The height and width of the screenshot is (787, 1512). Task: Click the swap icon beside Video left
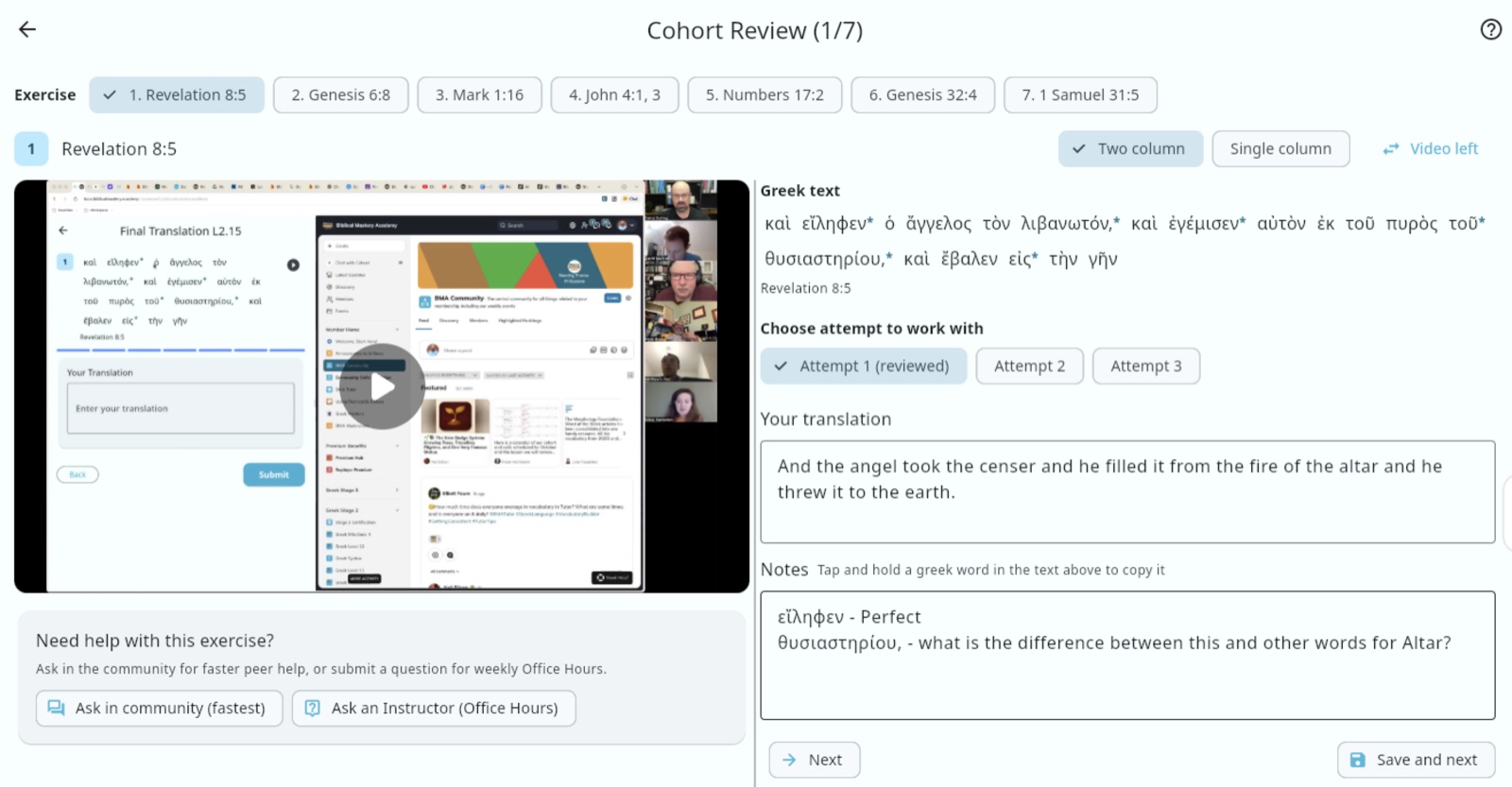pos(1390,149)
